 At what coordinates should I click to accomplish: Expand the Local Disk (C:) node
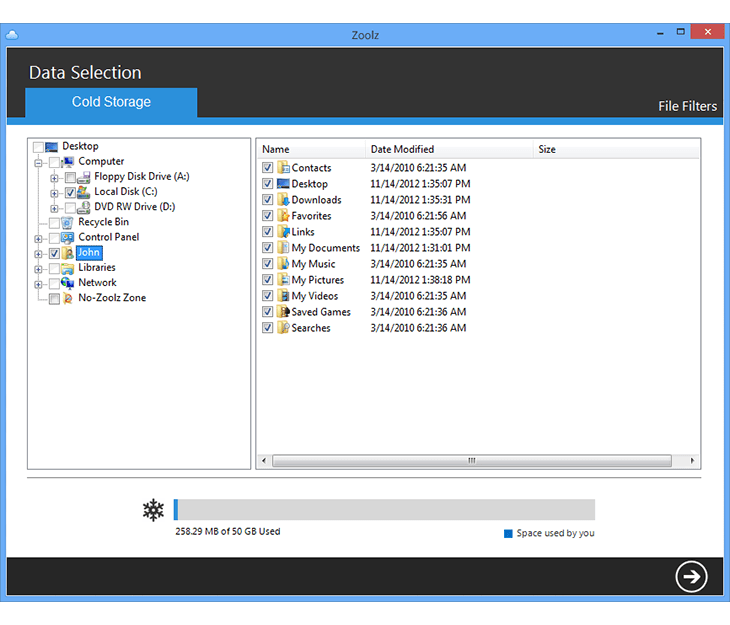pyautogui.click(x=54, y=193)
